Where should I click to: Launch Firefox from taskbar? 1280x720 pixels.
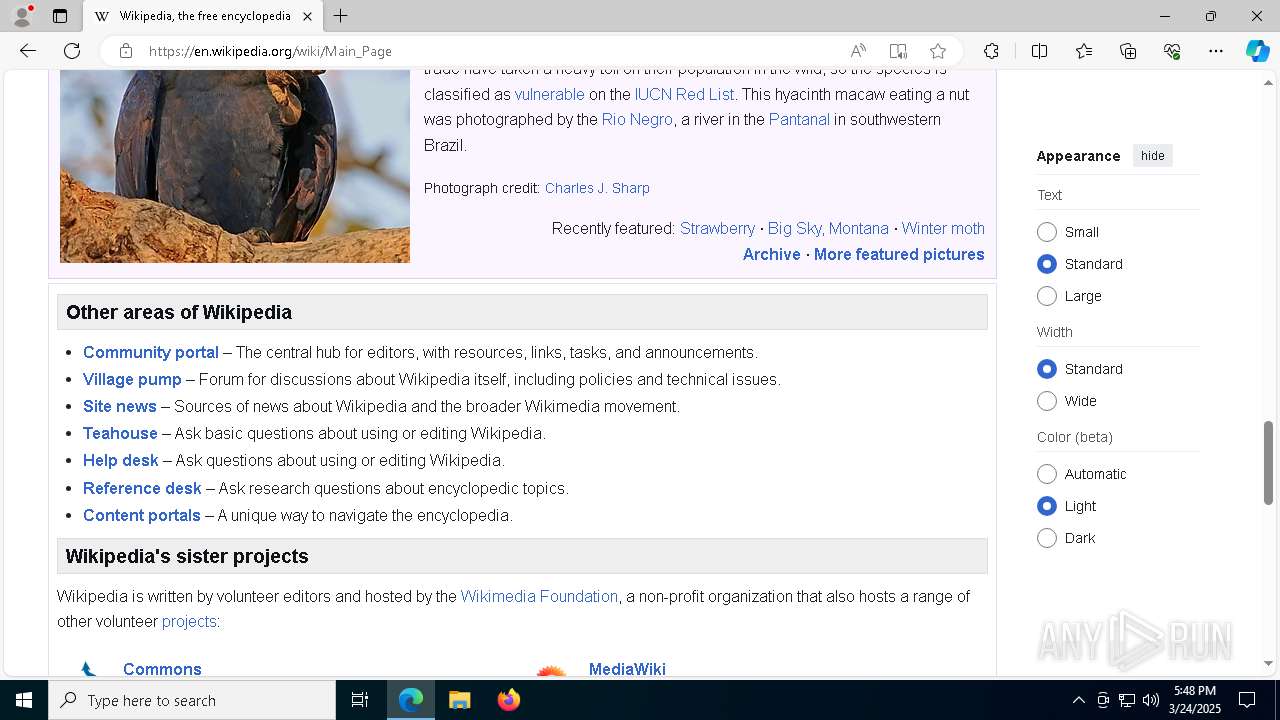coord(508,700)
